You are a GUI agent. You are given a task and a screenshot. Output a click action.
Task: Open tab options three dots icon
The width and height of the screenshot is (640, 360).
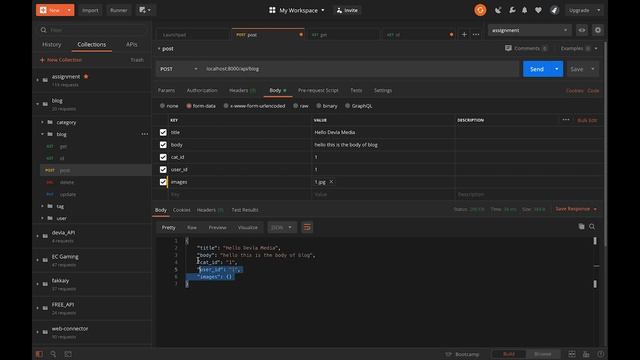(476, 35)
